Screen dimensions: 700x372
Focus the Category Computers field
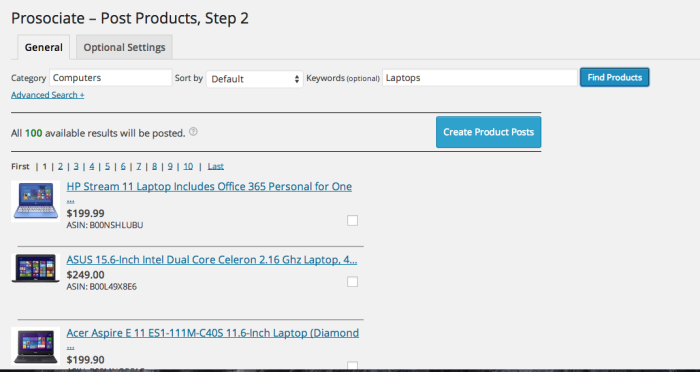110,78
